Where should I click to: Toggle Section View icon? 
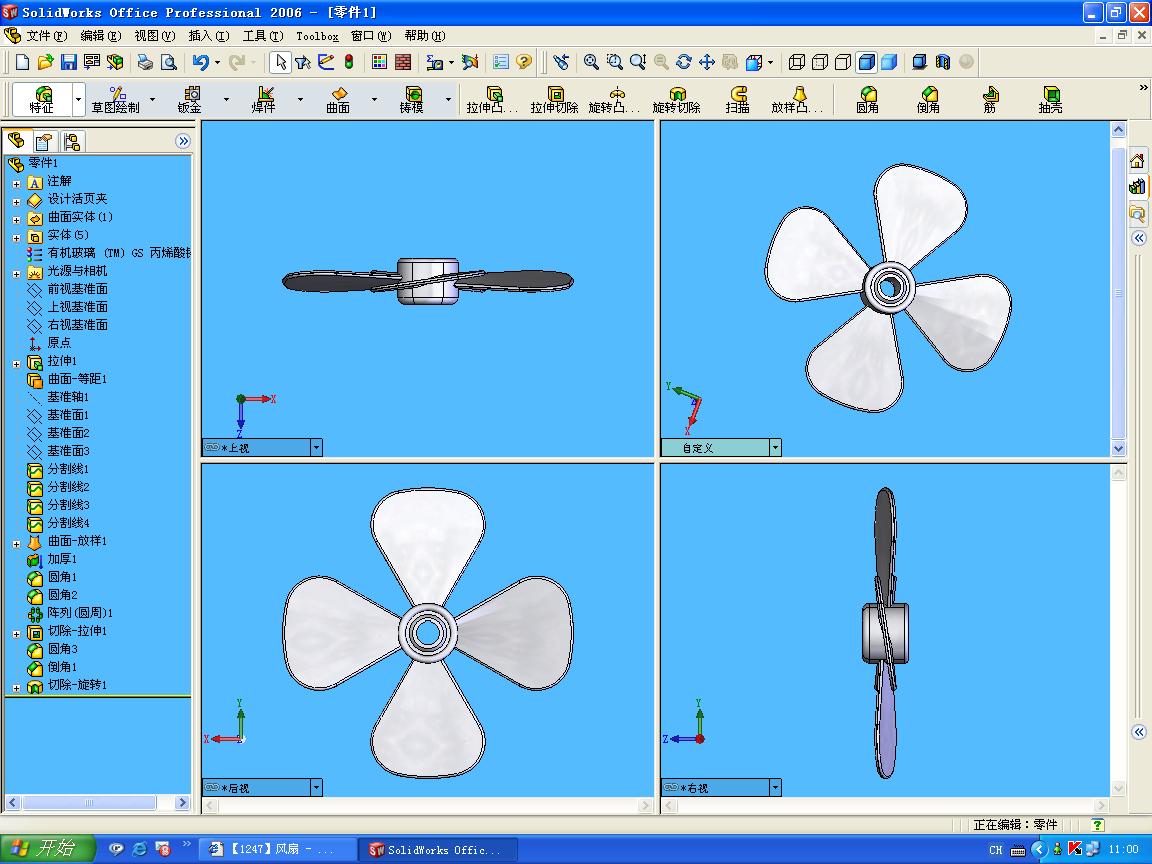tap(943, 62)
